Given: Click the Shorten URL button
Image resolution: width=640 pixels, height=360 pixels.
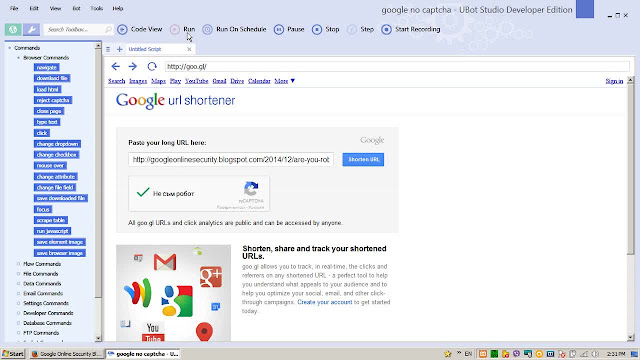Looking at the screenshot, I should coord(363,160).
